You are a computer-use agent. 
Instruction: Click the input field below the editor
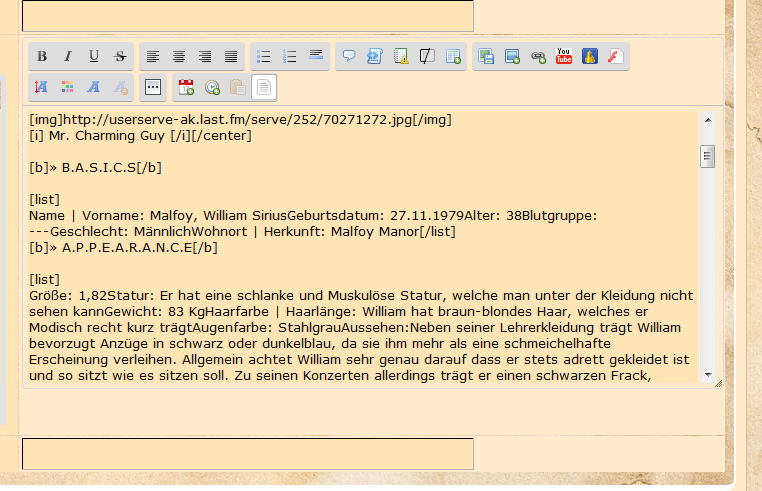click(248, 454)
